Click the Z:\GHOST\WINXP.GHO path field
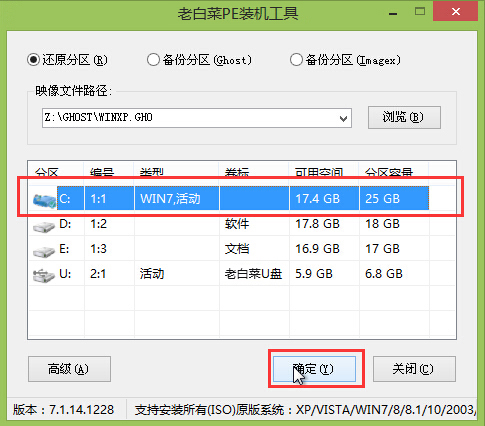This screenshot has height=426, width=485. click(x=197, y=118)
